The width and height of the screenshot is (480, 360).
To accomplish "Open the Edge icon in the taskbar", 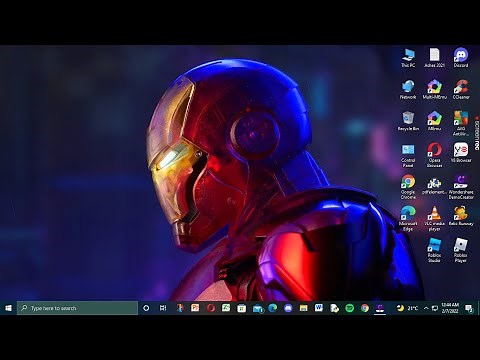I will [x=273, y=308].
